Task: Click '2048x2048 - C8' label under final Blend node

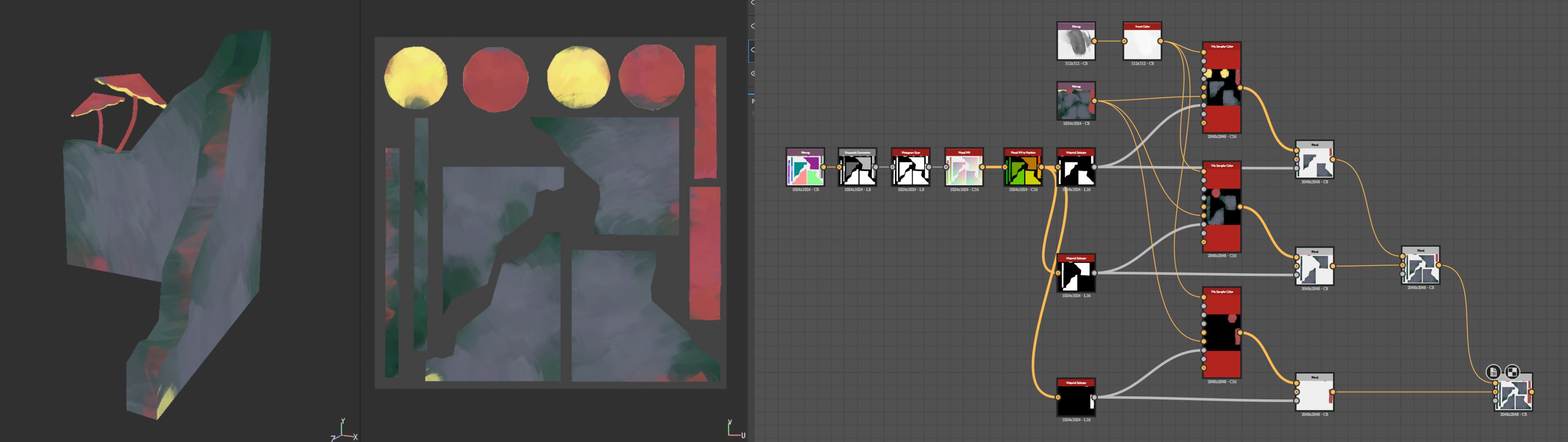Action: 1513,415
